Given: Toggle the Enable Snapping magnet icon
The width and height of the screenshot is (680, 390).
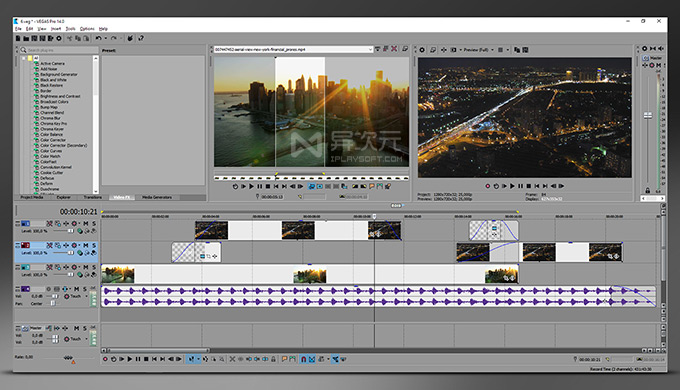Looking at the screenshot, I should 304,359.
